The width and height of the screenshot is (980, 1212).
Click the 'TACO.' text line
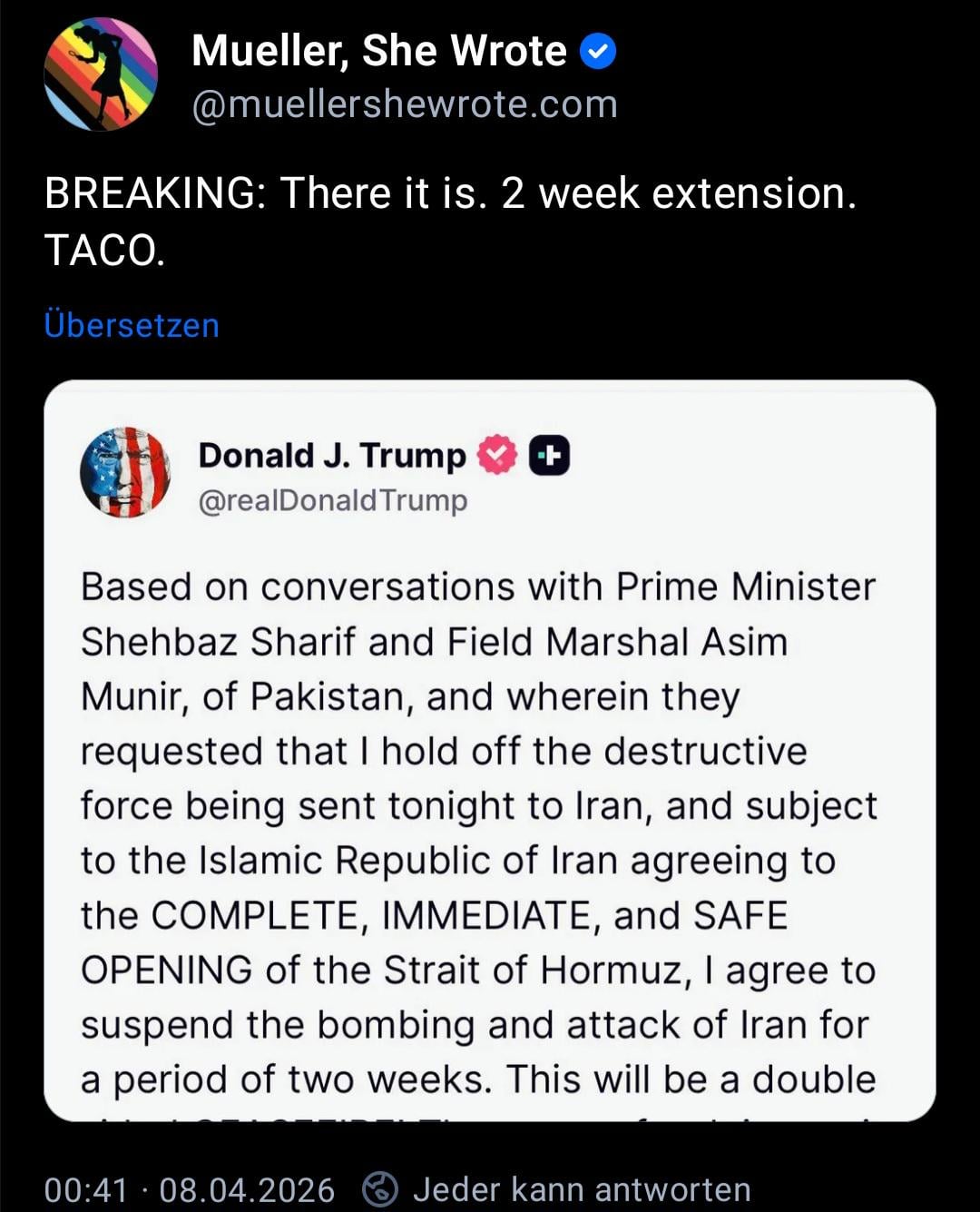coord(104,251)
